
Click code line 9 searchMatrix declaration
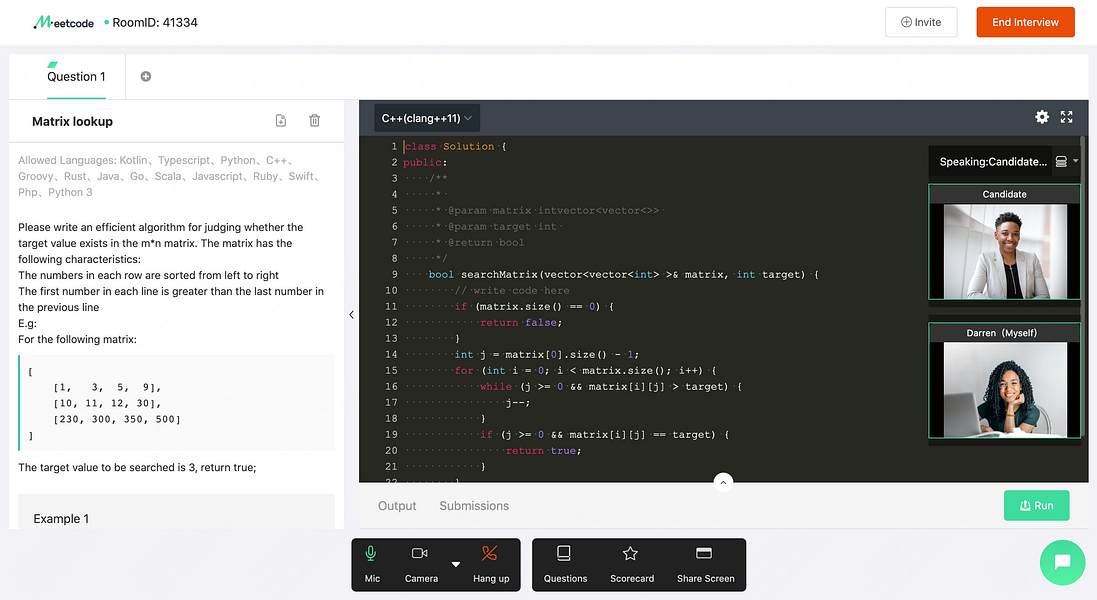[x=623, y=274]
